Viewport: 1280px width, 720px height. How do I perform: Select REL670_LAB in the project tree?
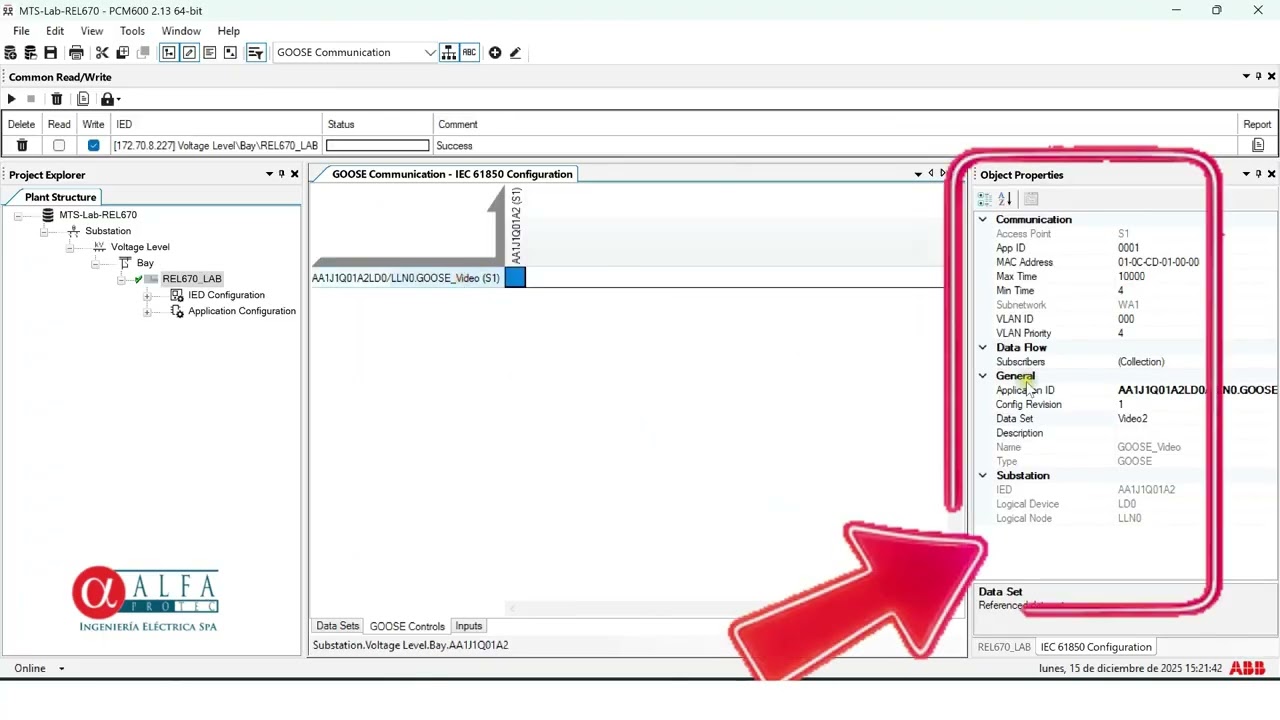pos(192,279)
